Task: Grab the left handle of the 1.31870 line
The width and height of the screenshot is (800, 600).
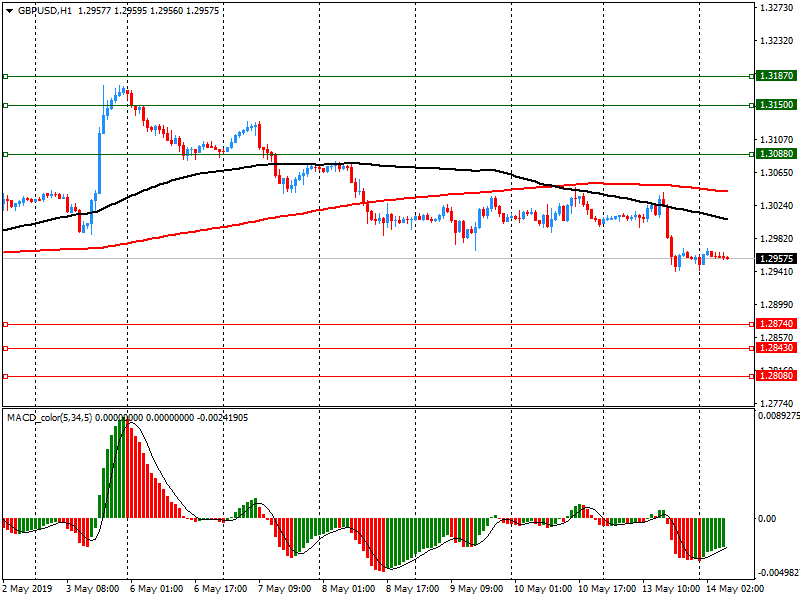Action: 5,76
